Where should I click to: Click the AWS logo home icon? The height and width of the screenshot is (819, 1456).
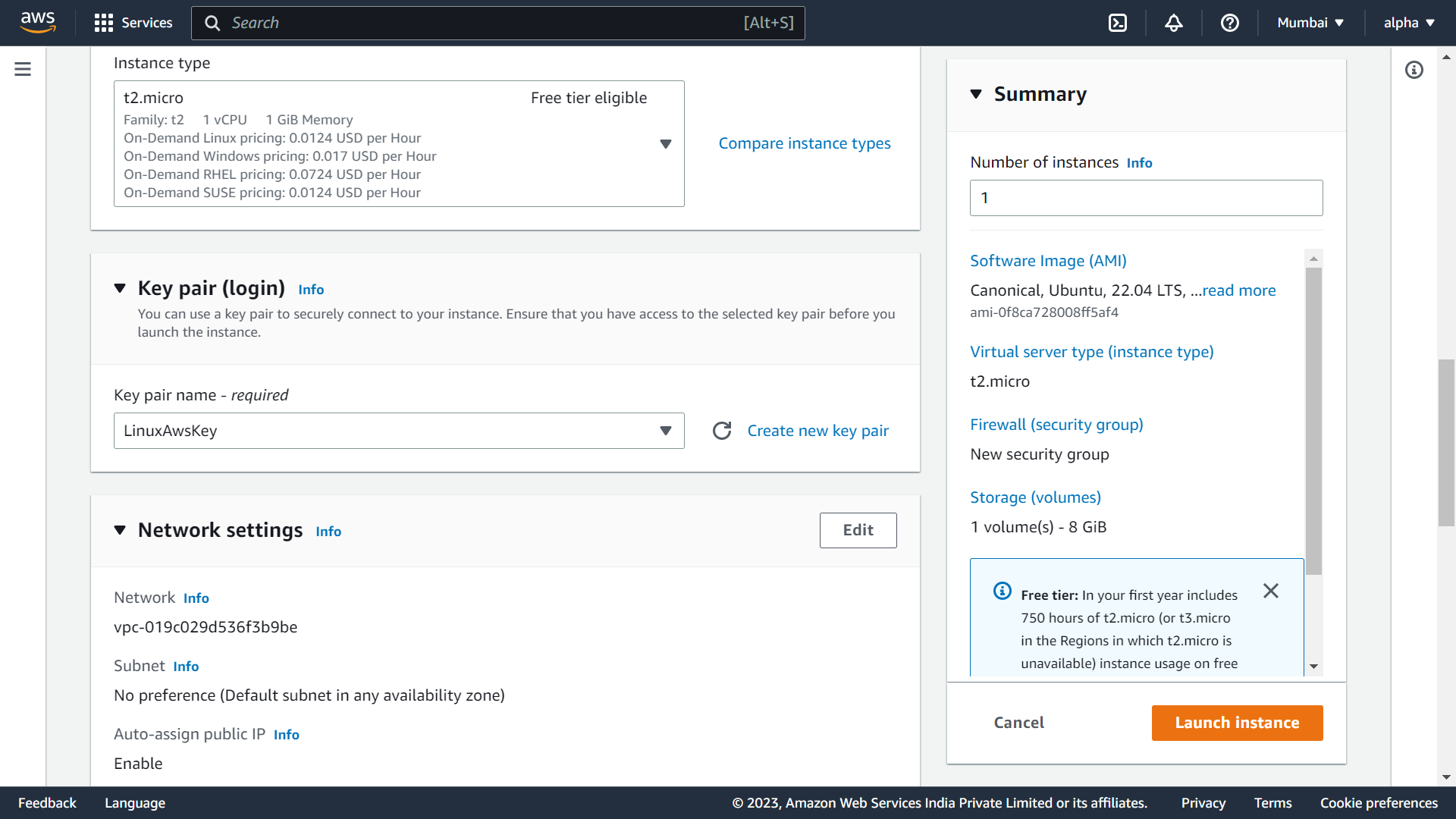pyautogui.click(x=38, y=23)
